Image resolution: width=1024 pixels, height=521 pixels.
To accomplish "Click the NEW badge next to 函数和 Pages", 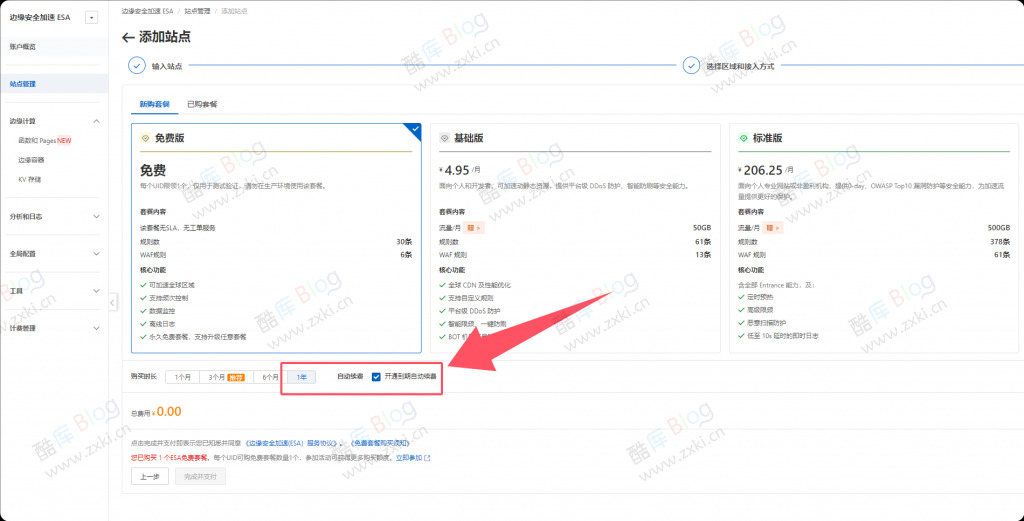I will pyautogui.click(x=64, y=140).
